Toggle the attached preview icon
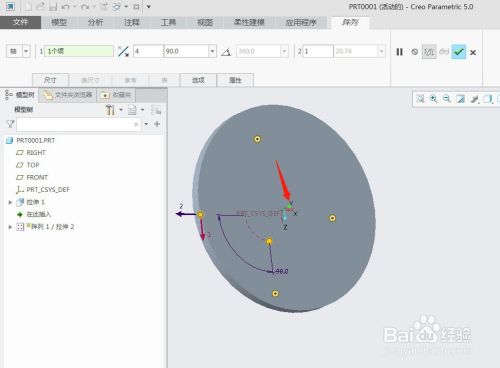The width and height of the screenshot is (500, 368). coord(429,52)
